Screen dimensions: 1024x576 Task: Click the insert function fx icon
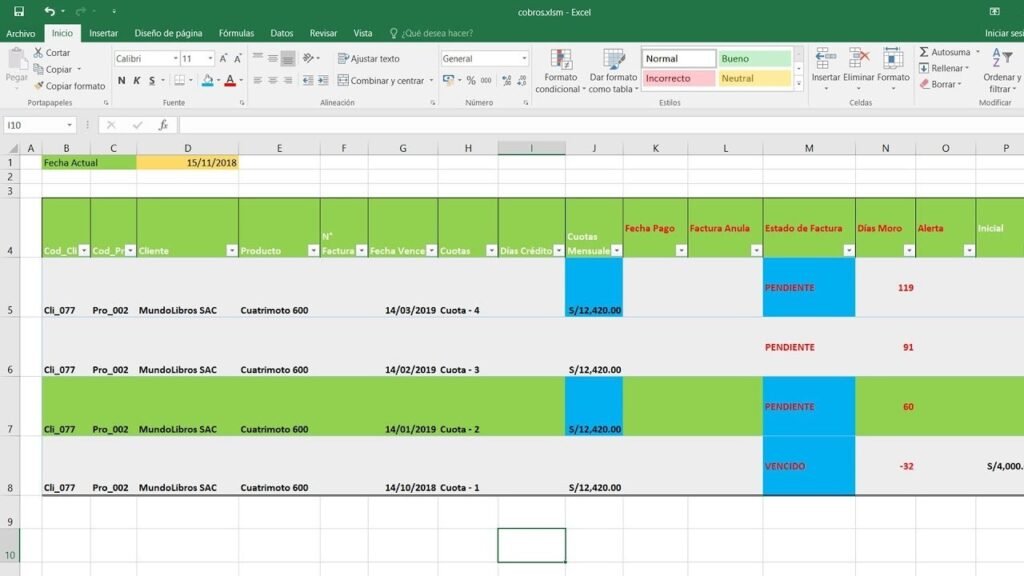coord(163,125)
